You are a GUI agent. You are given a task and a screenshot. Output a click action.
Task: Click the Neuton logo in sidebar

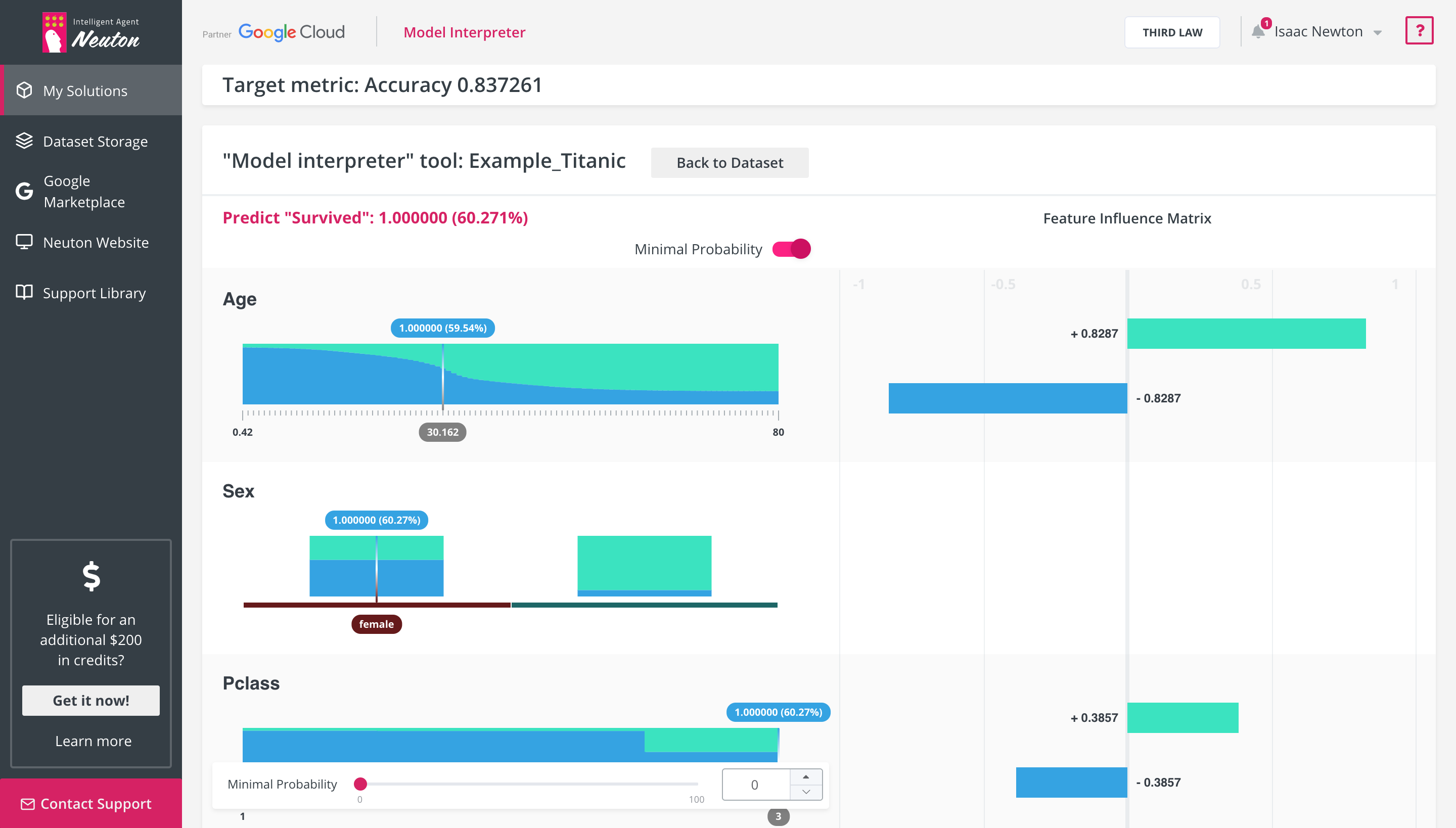[x=91, y=32]
